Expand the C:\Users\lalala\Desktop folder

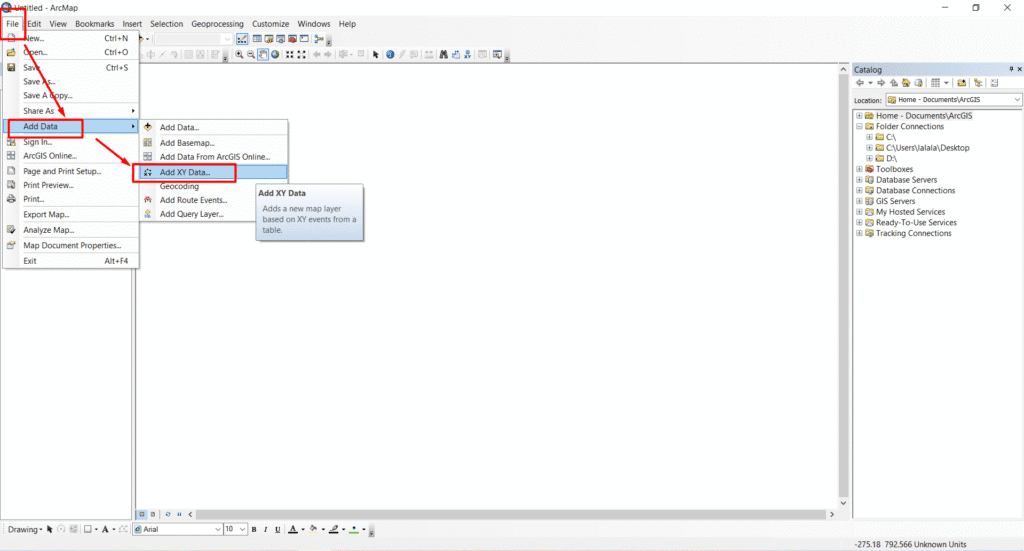coord(869,148)
